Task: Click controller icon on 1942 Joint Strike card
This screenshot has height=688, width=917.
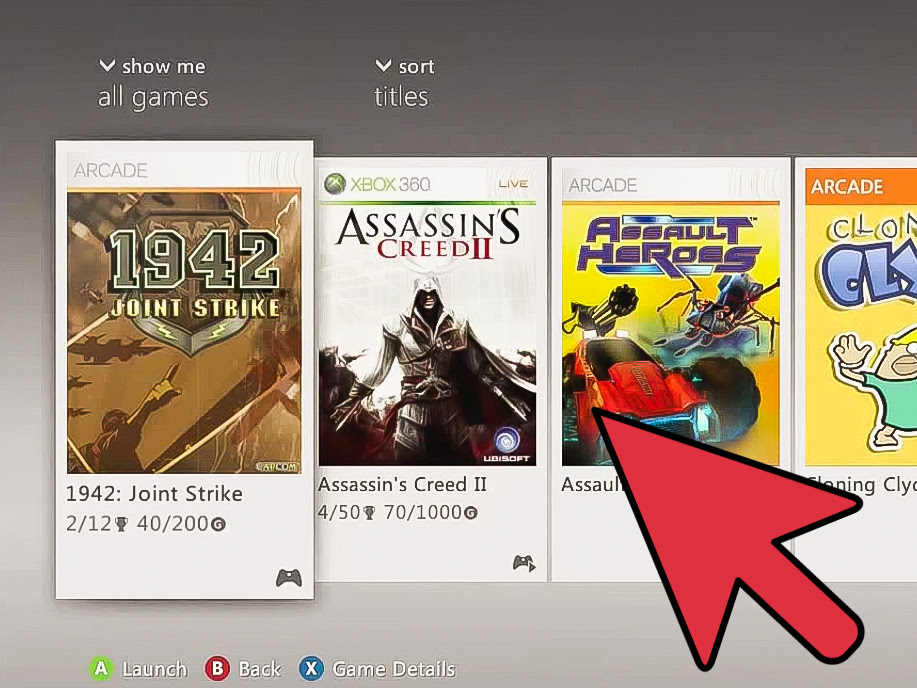Action: (x=289, y=578)
